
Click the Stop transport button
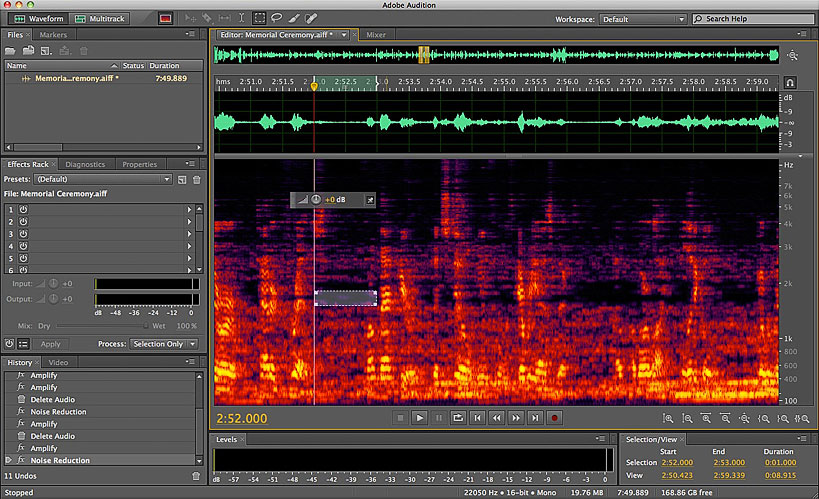pyautogui.click(x=400, y=417)
